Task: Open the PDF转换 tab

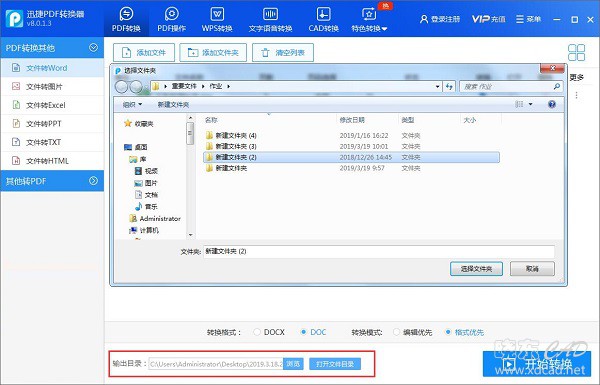Action: tap(126, 19)
